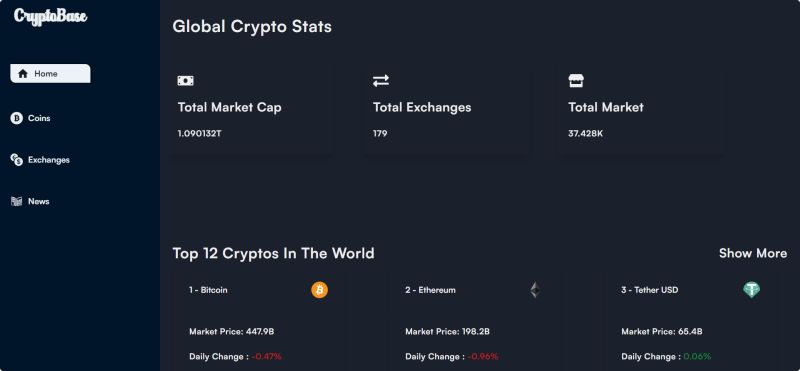Click the Coins bitcoin icon in sidebar
The image size is (800, 371).
16,118
